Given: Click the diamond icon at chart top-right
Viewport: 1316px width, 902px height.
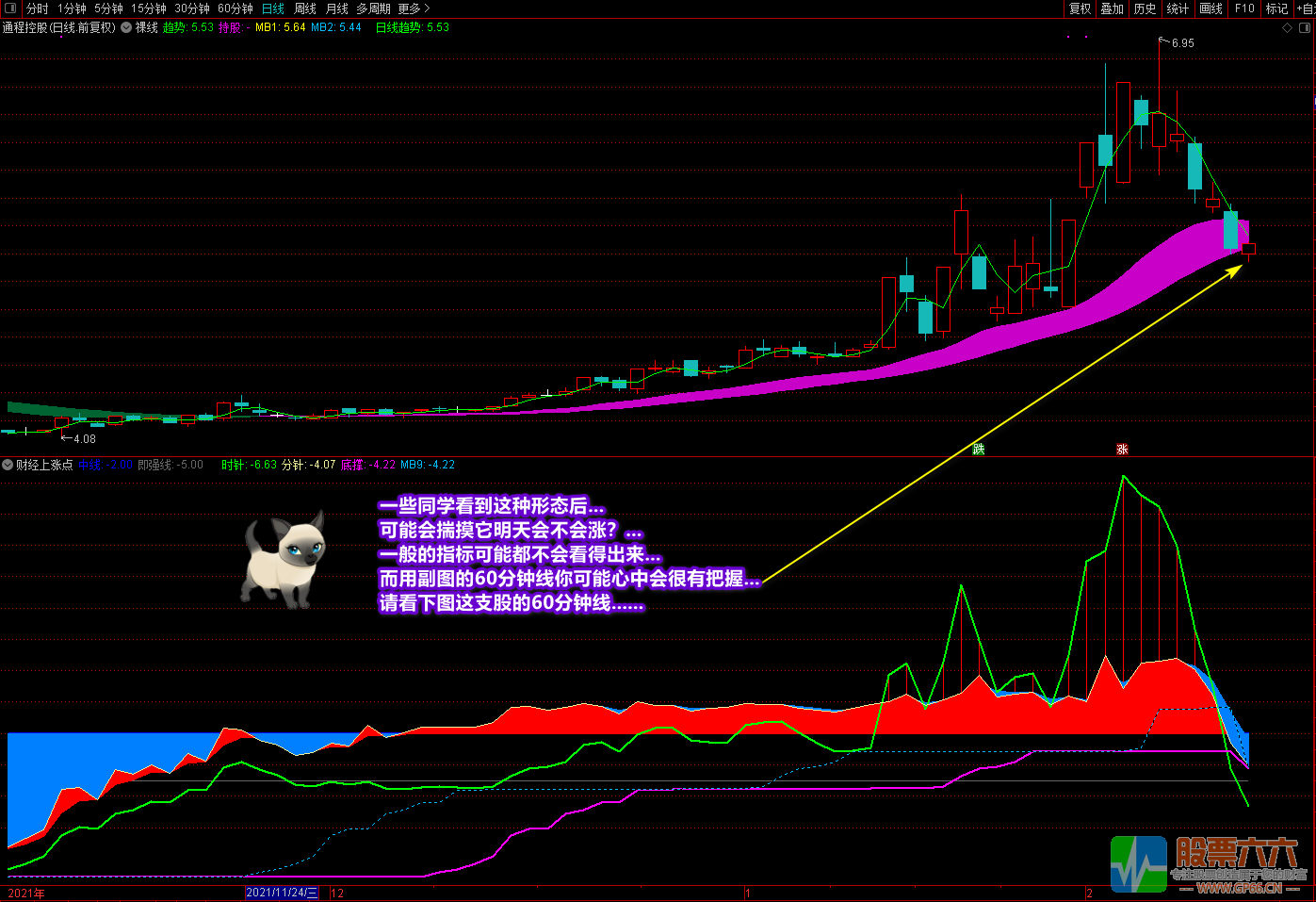Looking at the screenshot, I should [x=1288, y=28].
